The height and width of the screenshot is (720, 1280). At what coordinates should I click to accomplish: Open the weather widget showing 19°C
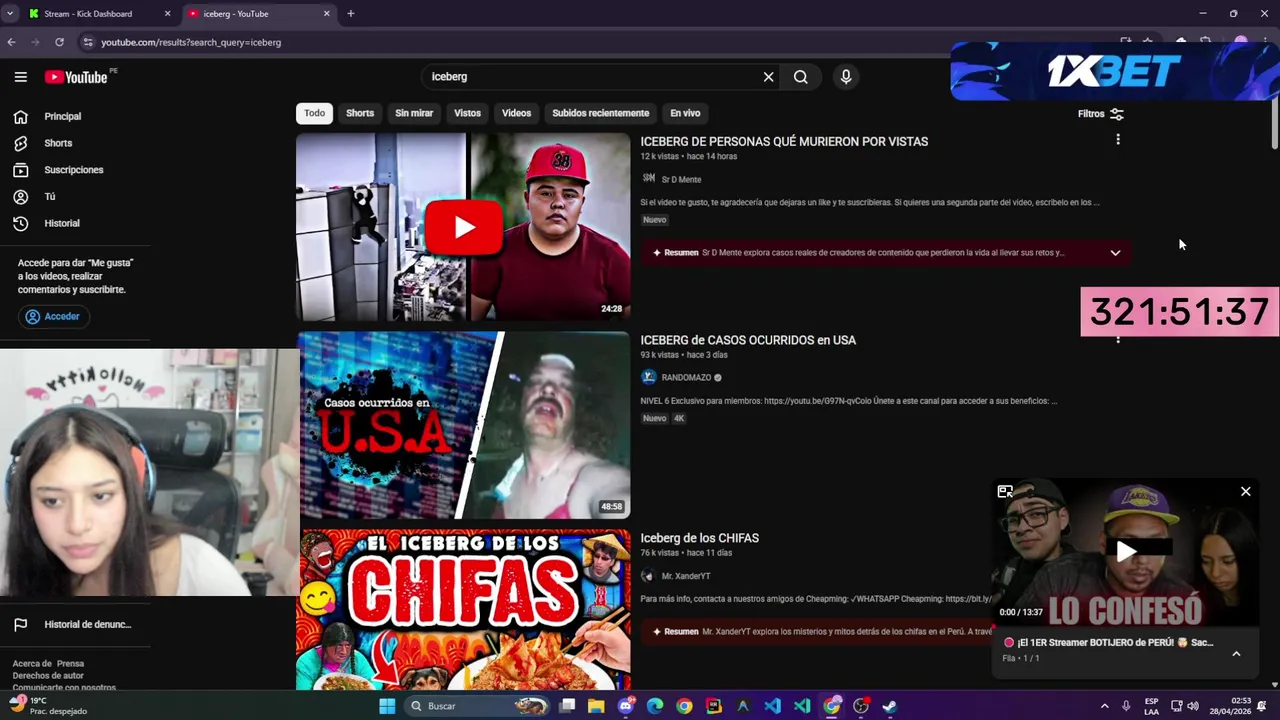[48, 706]
